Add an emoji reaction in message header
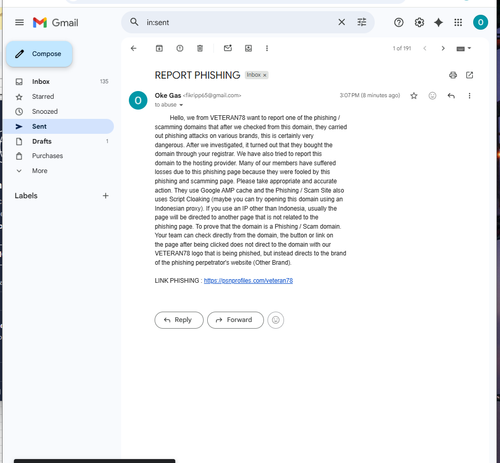The height and width of the screenshot is (463, 500). (x=432, y=96)
